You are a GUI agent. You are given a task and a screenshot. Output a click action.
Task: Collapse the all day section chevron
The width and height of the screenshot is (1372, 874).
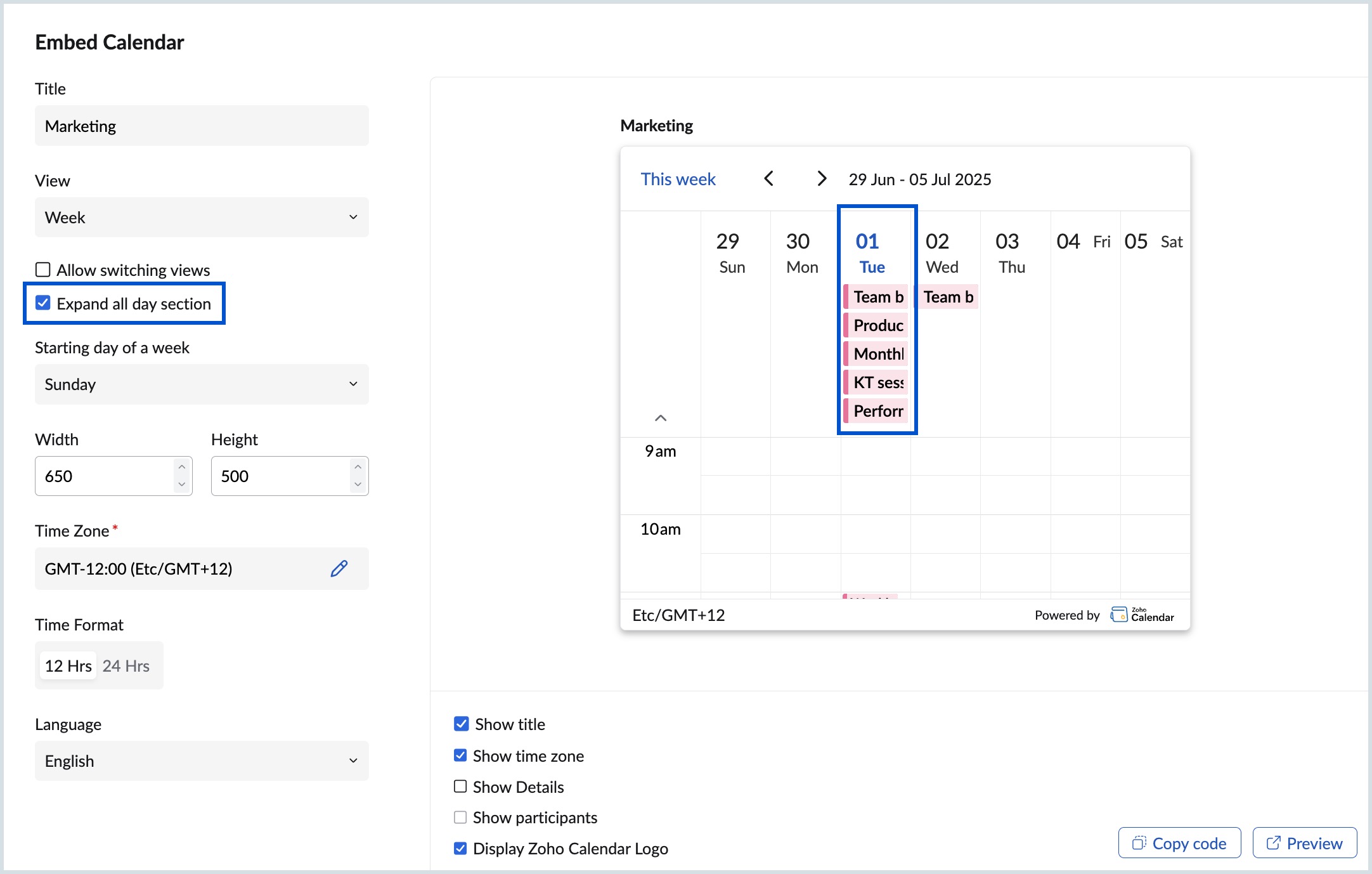tap(660, 418)
